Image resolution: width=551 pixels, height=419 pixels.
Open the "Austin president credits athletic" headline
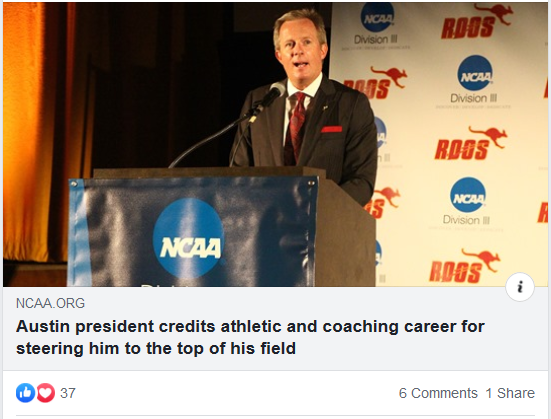pyautogui.click(x=250, y=327)
